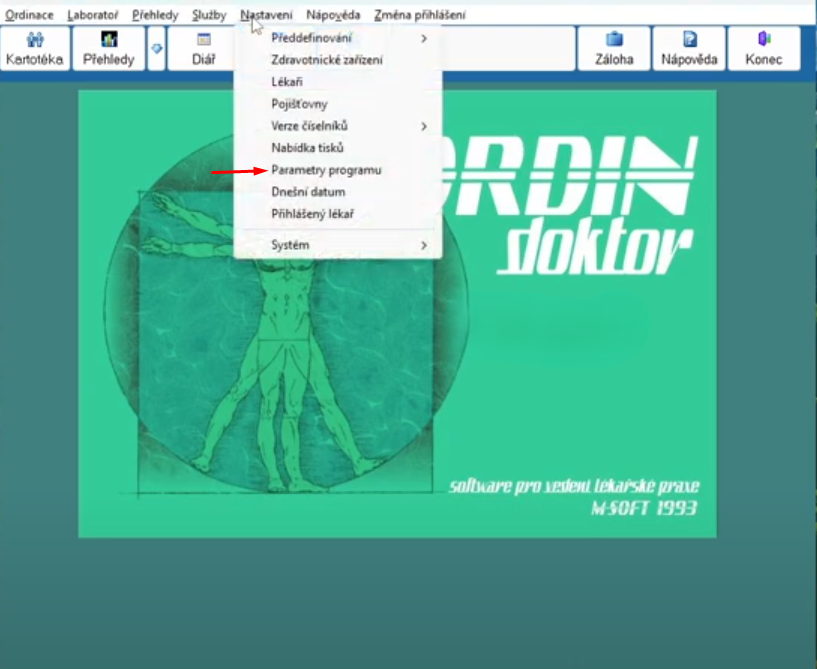Screen dimensions: 817x669
Task: Choose Přihlášený lékař menu entry
Action: pos(338,214)
